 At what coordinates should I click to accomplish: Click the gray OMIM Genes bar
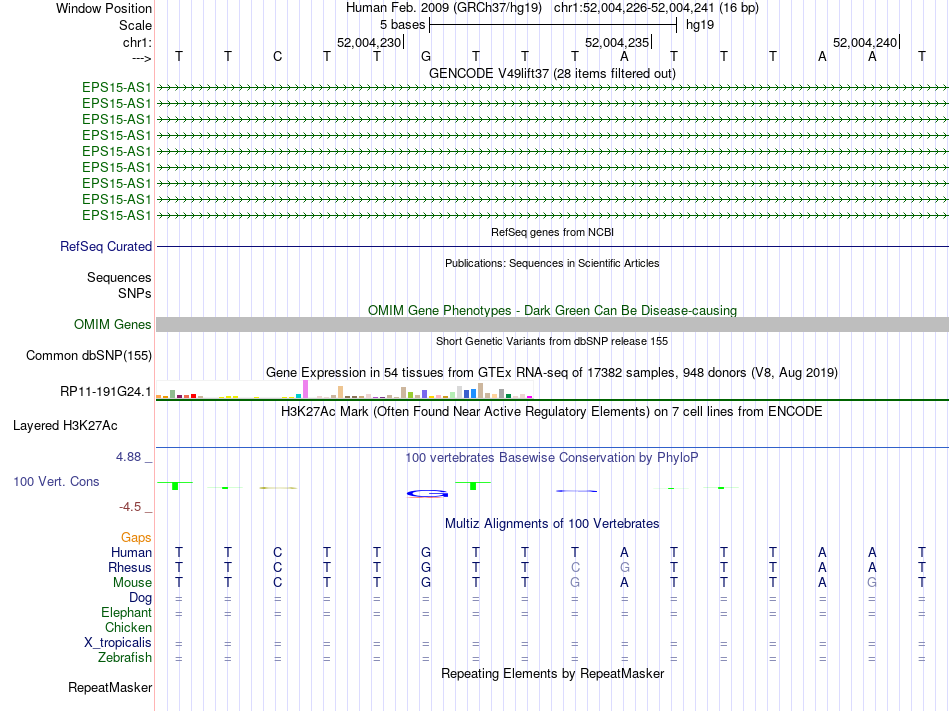[552, 325]
